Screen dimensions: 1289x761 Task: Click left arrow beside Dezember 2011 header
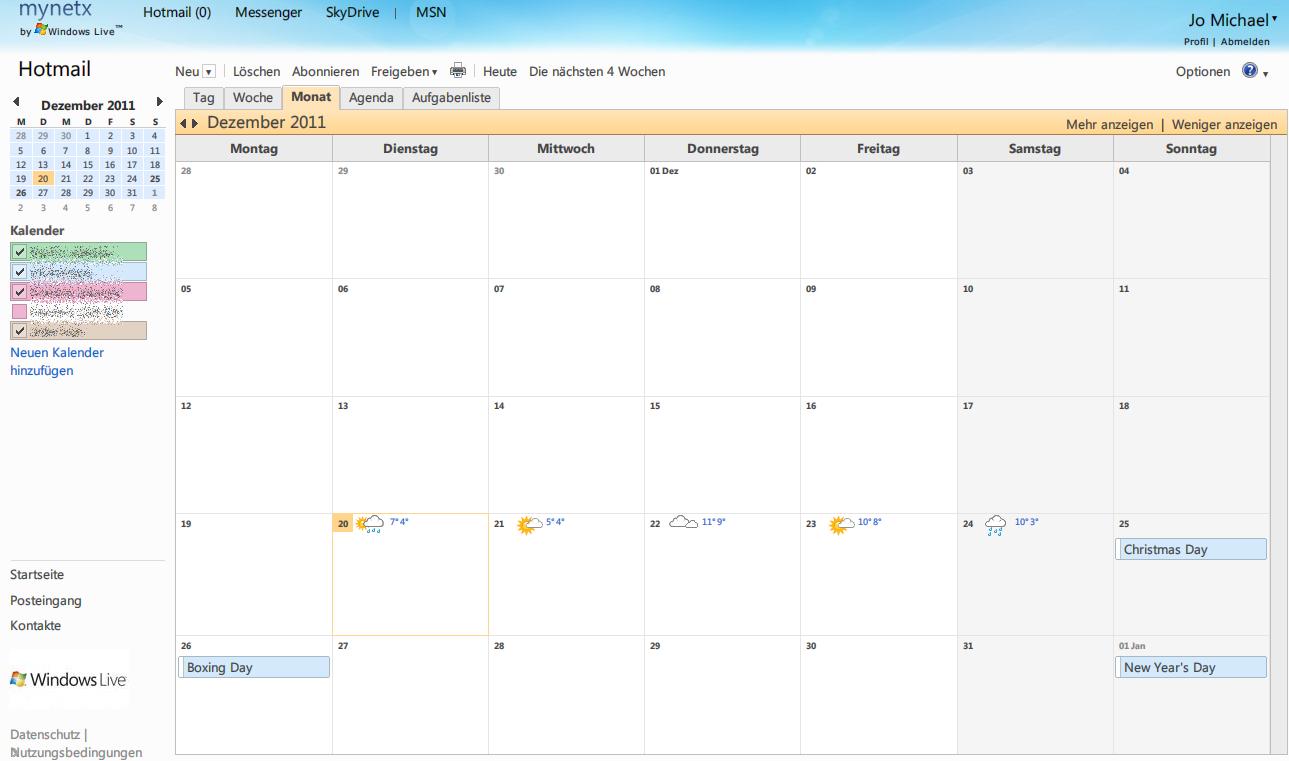coord(184,124)
